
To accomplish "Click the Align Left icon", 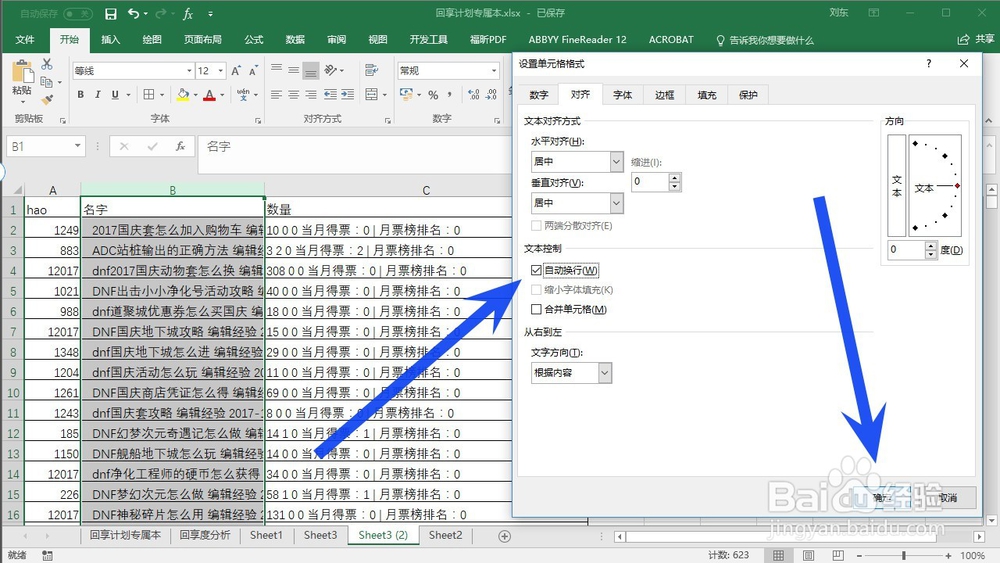I will [x=276, y=94].
